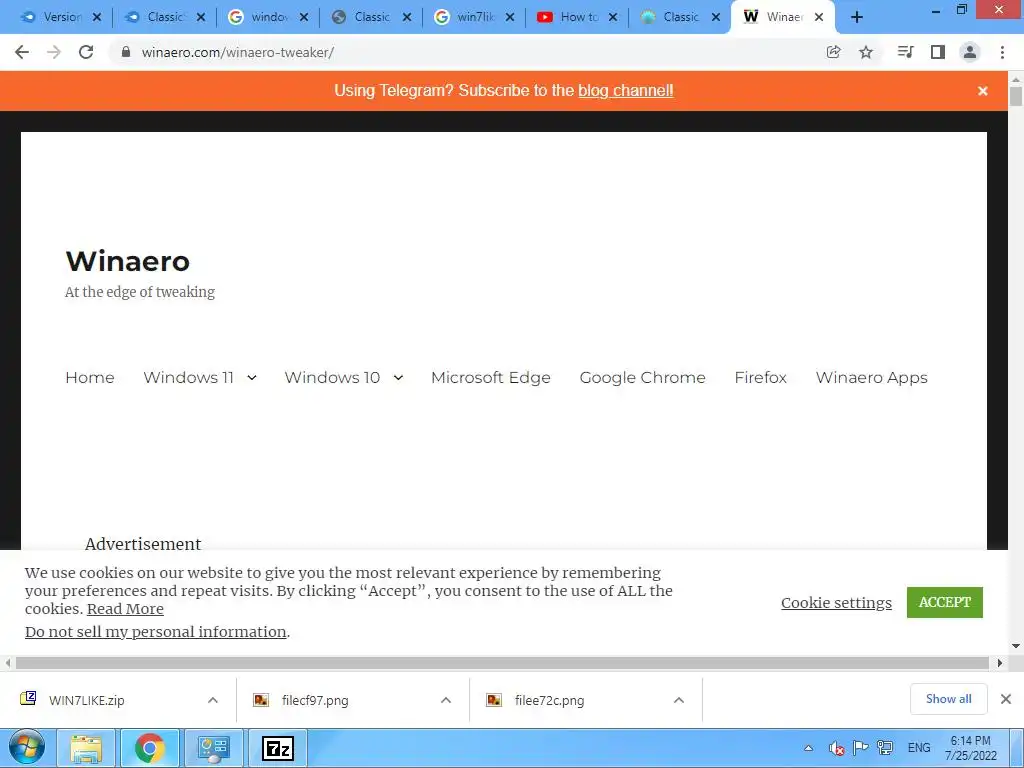
Task: Close the downloads bar
Action: coord(1006,699)
